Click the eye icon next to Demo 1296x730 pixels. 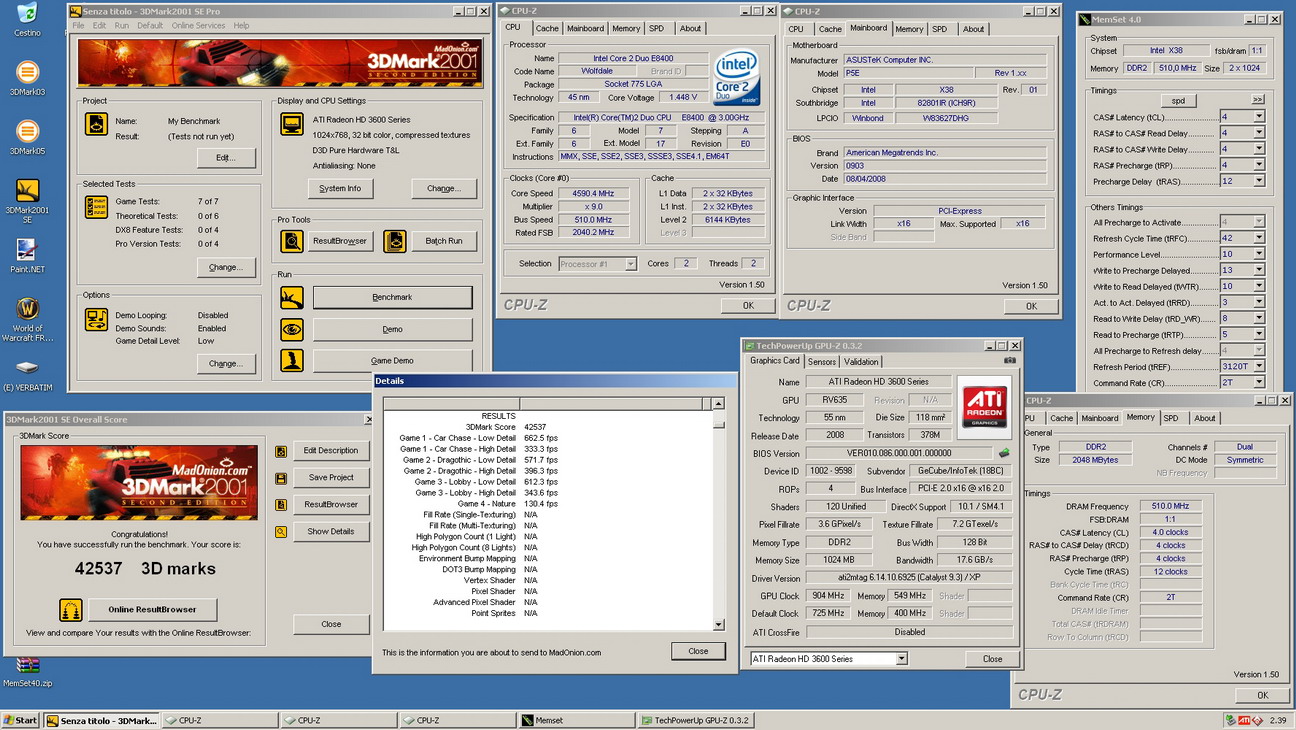[x=292, y=329]
